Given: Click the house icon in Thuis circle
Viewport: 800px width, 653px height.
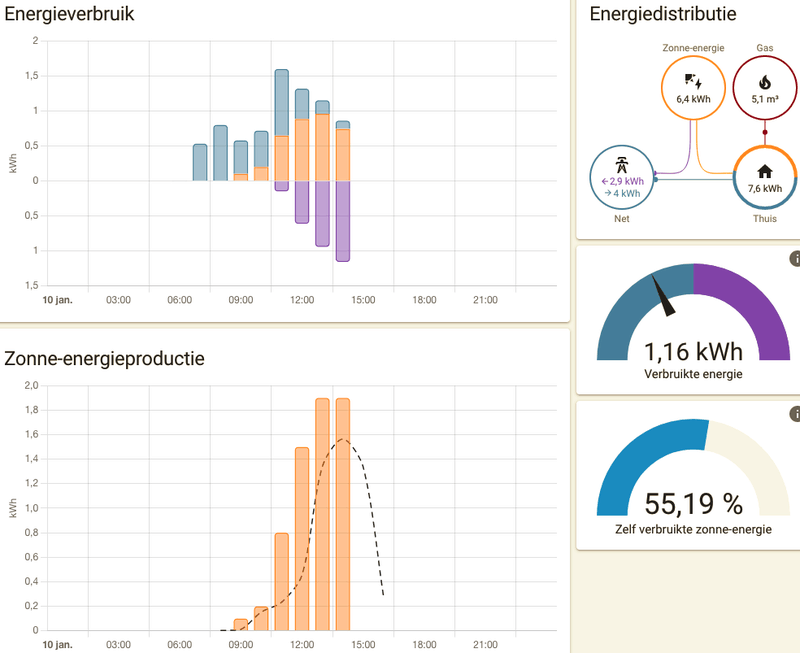Looking at the screenshot, I should 765,171.
